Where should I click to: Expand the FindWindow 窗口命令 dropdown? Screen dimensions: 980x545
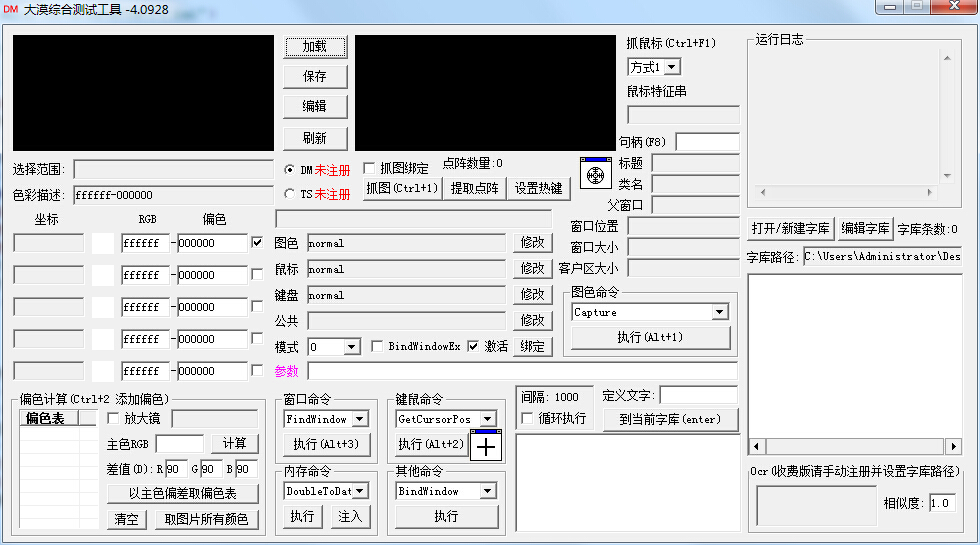pos(360,419)
